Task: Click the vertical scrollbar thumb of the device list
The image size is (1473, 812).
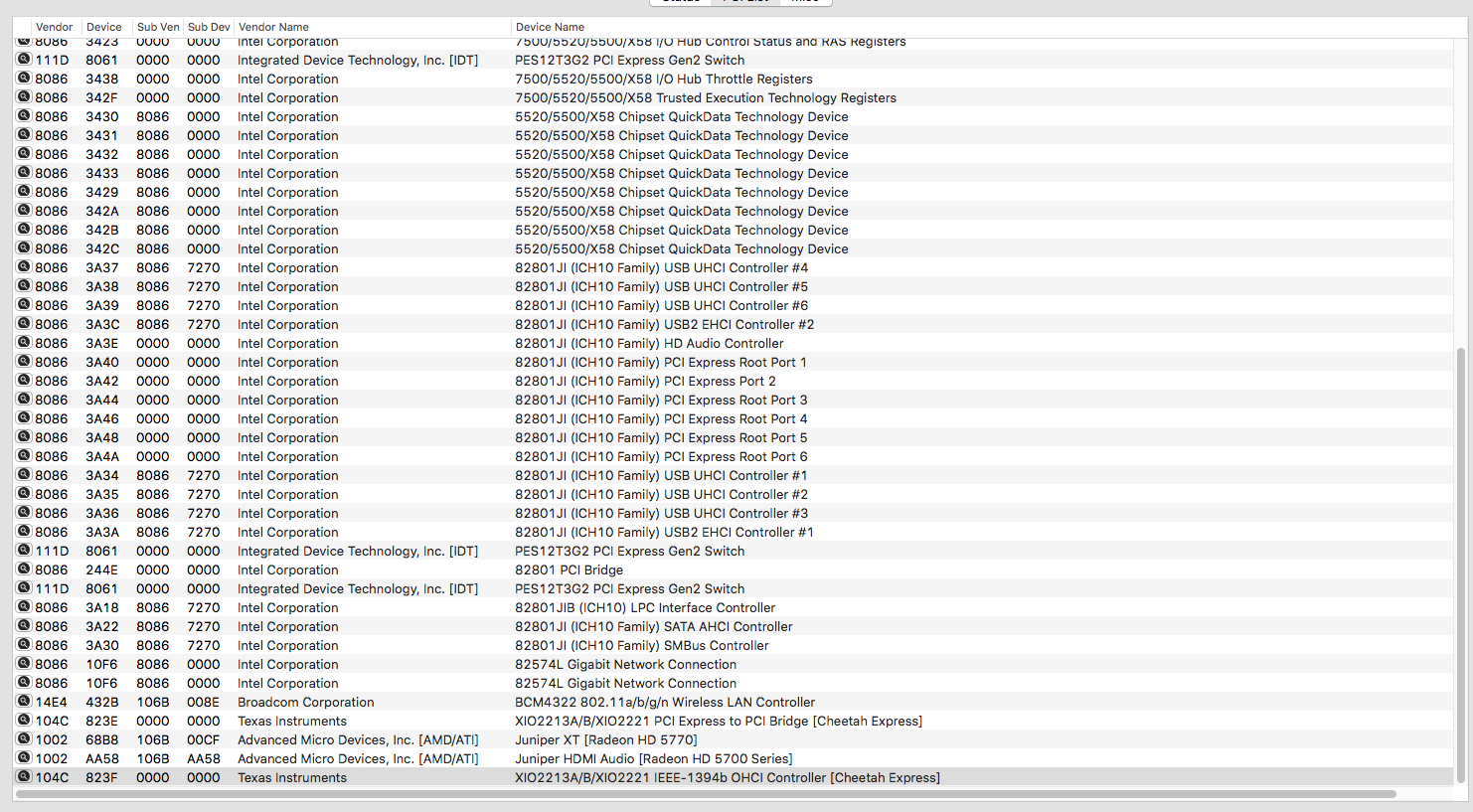Action: (1460, 566)
